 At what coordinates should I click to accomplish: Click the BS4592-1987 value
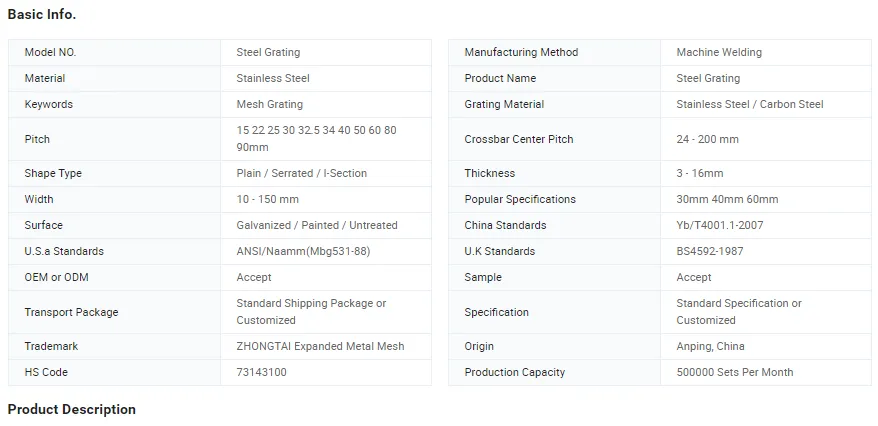(x=710, y=252)
